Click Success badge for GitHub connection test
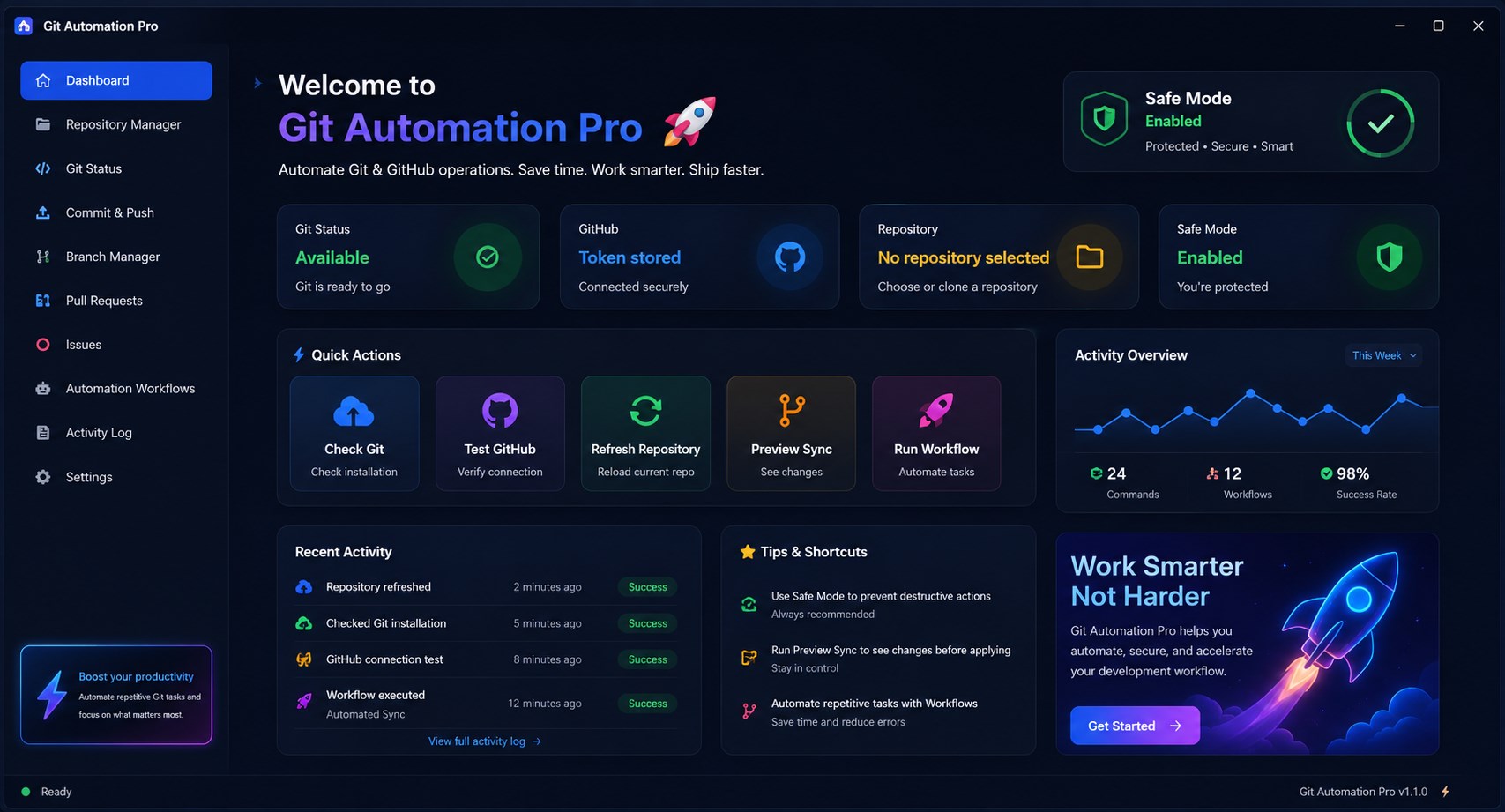The image size is (1505, 812). pyautogui.click(x=648, y=659)
